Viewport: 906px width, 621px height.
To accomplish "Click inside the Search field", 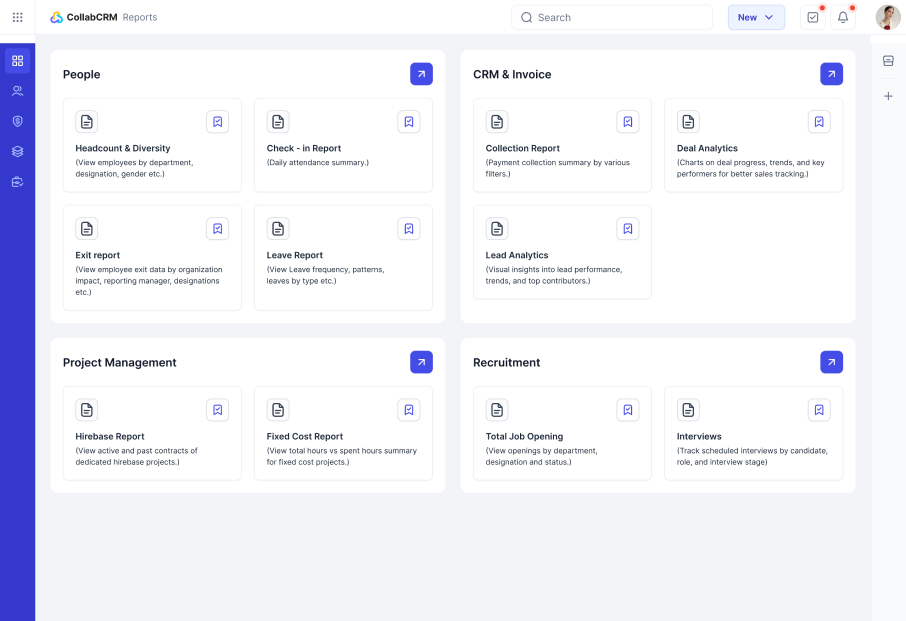I will tap(612, 17).
